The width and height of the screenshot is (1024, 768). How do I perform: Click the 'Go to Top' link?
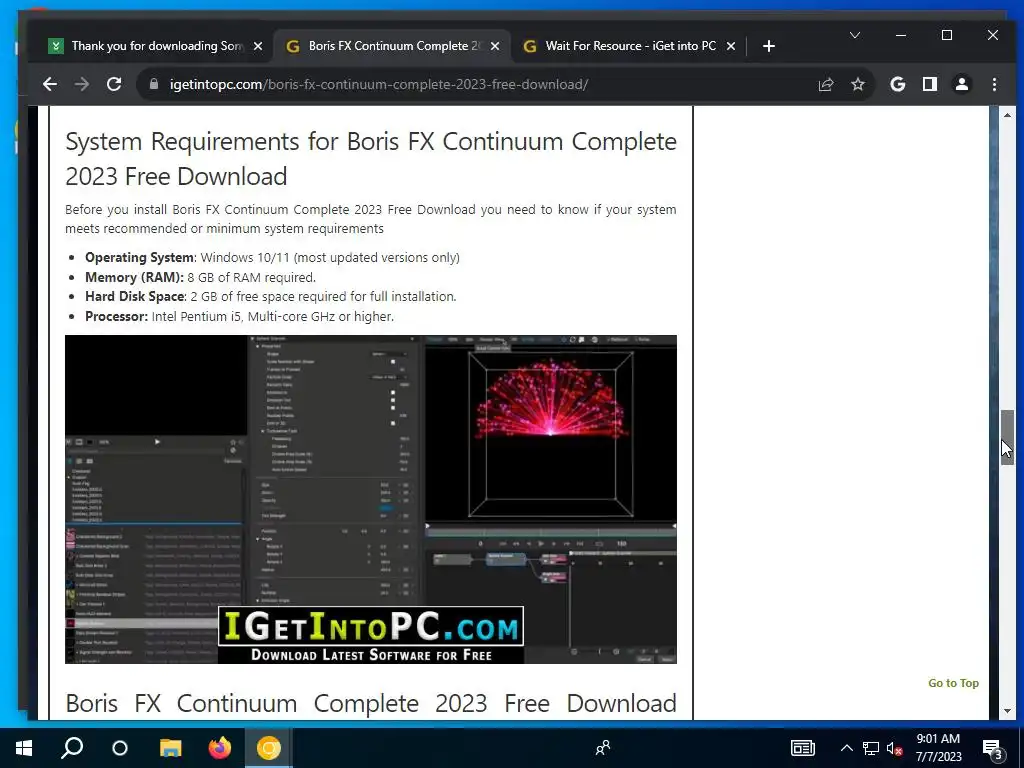[953, 683]
